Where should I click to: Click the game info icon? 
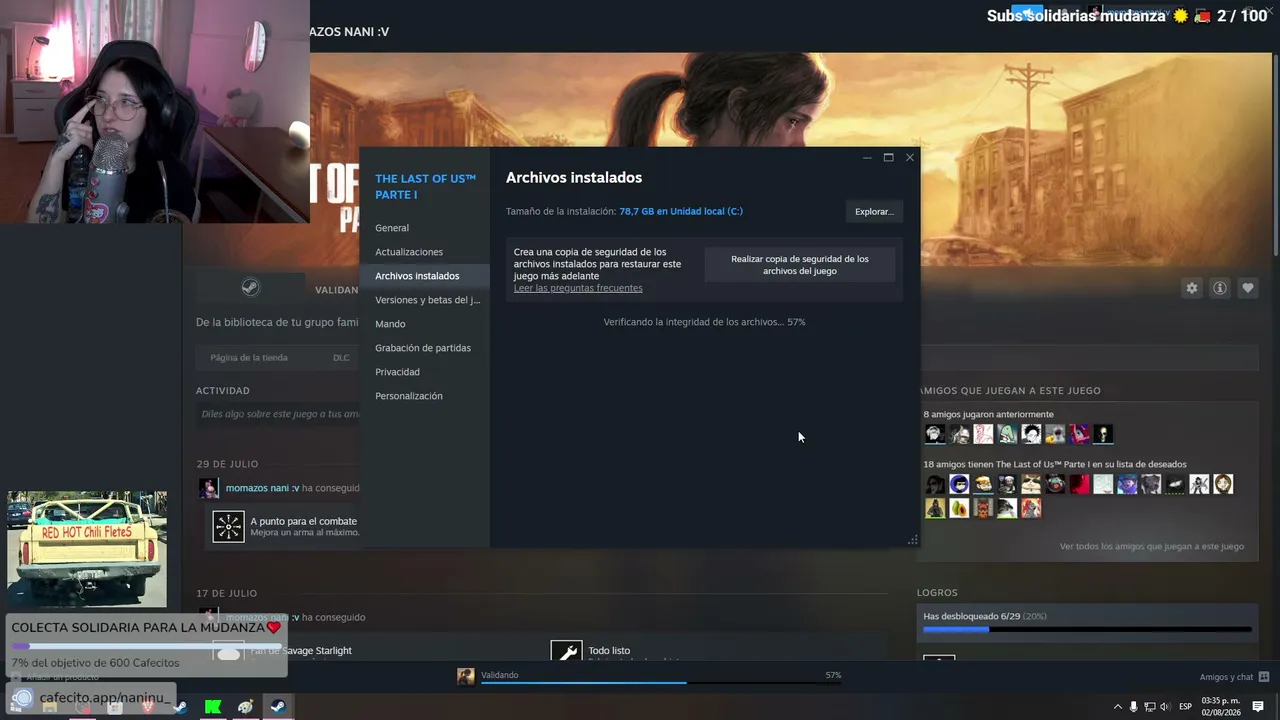click(x=1220, y=288)
